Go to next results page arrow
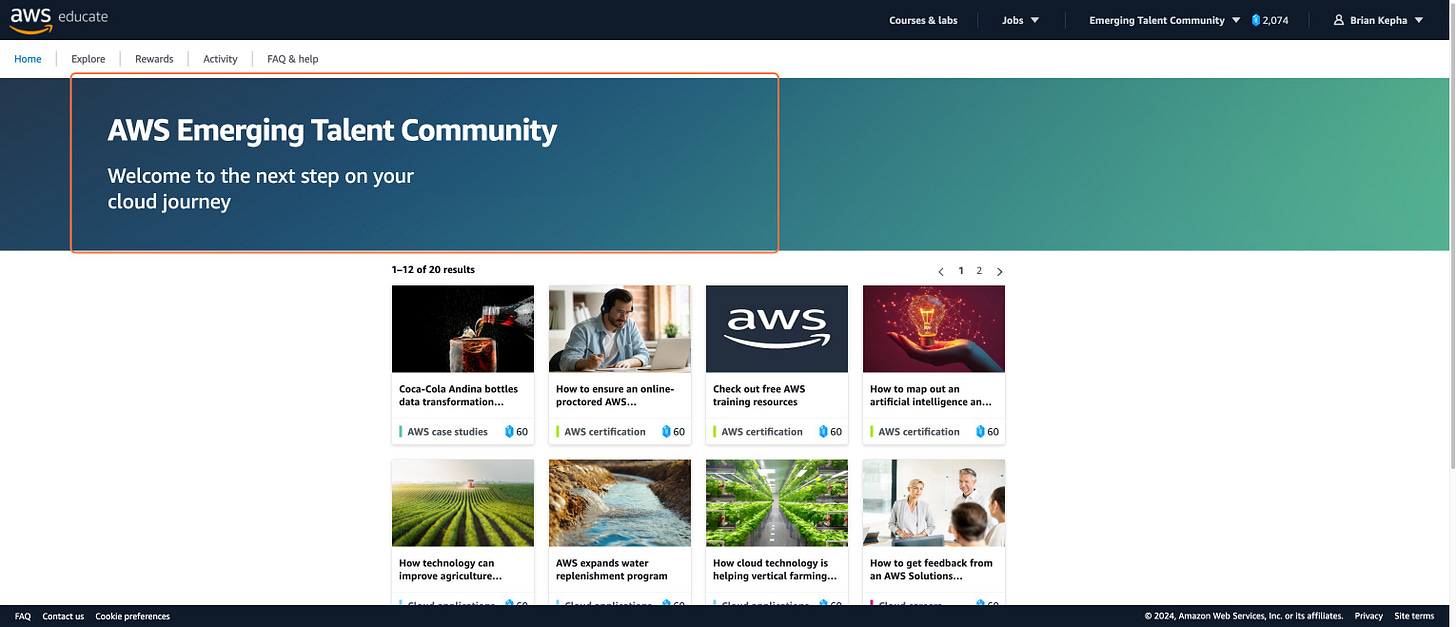The image size is (1456, 627). pos(1000,272)
